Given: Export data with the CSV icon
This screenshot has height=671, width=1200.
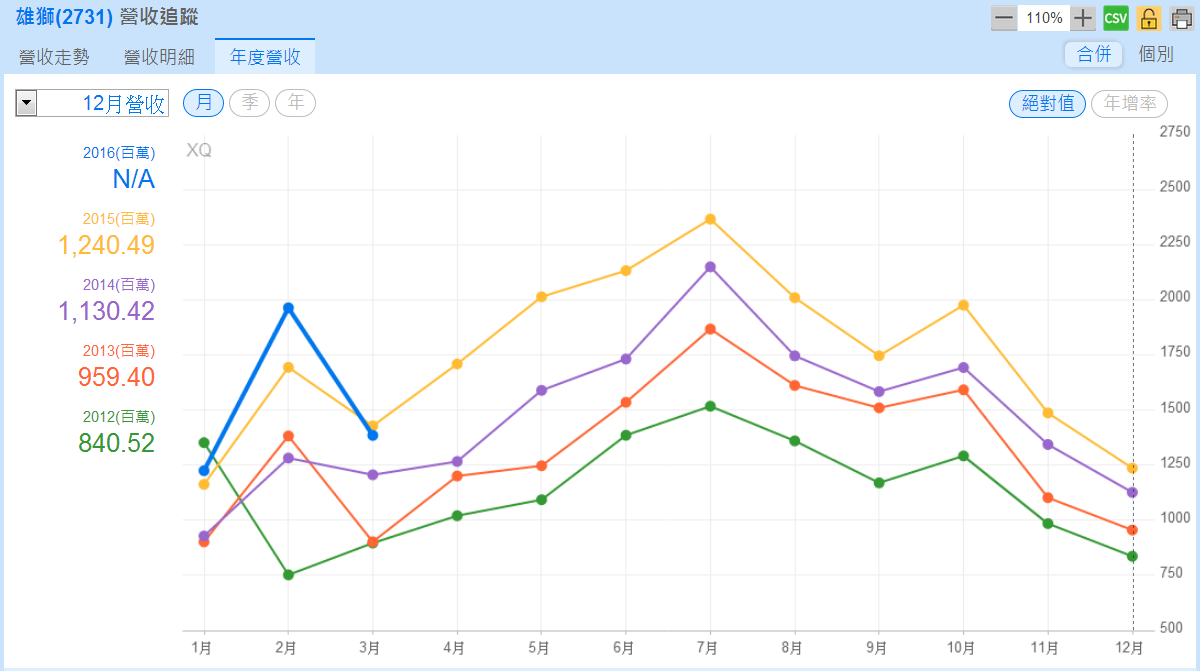Looking at the screenshot, I should pos(1116,18).
